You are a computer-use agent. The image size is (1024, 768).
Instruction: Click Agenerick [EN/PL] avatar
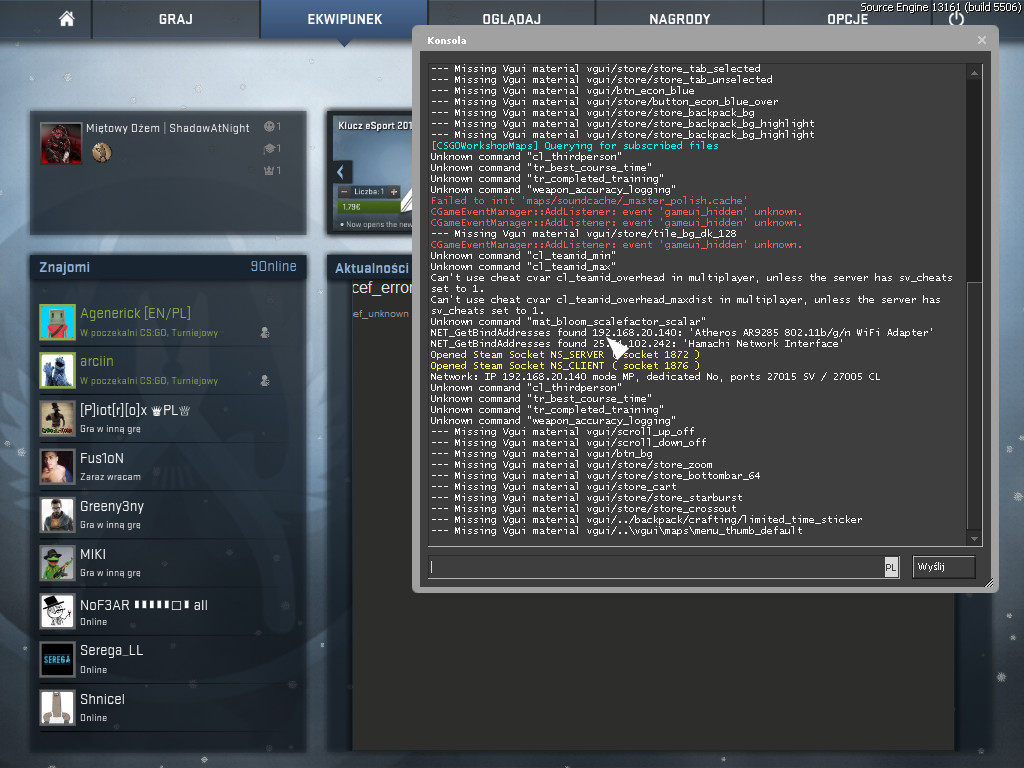pyautogui.click(x=57, y=322)
